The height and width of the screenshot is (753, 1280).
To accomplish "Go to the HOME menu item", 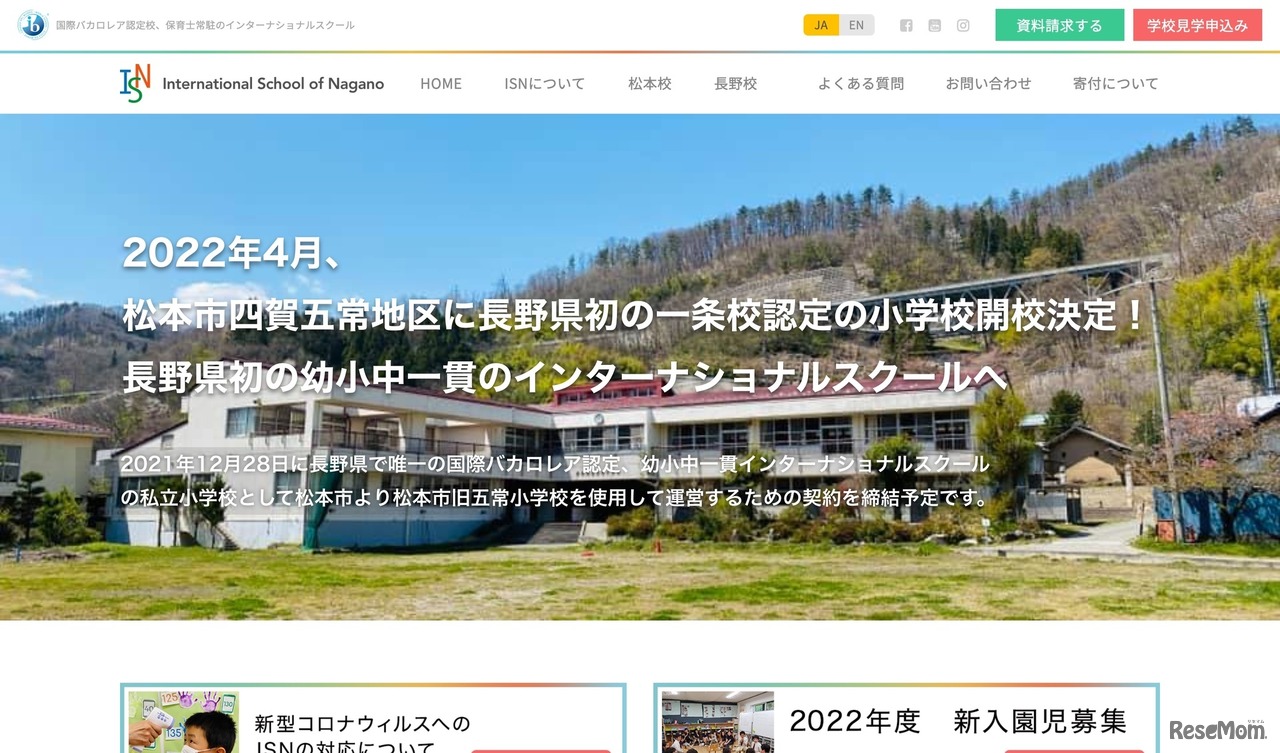I will 441,84.
